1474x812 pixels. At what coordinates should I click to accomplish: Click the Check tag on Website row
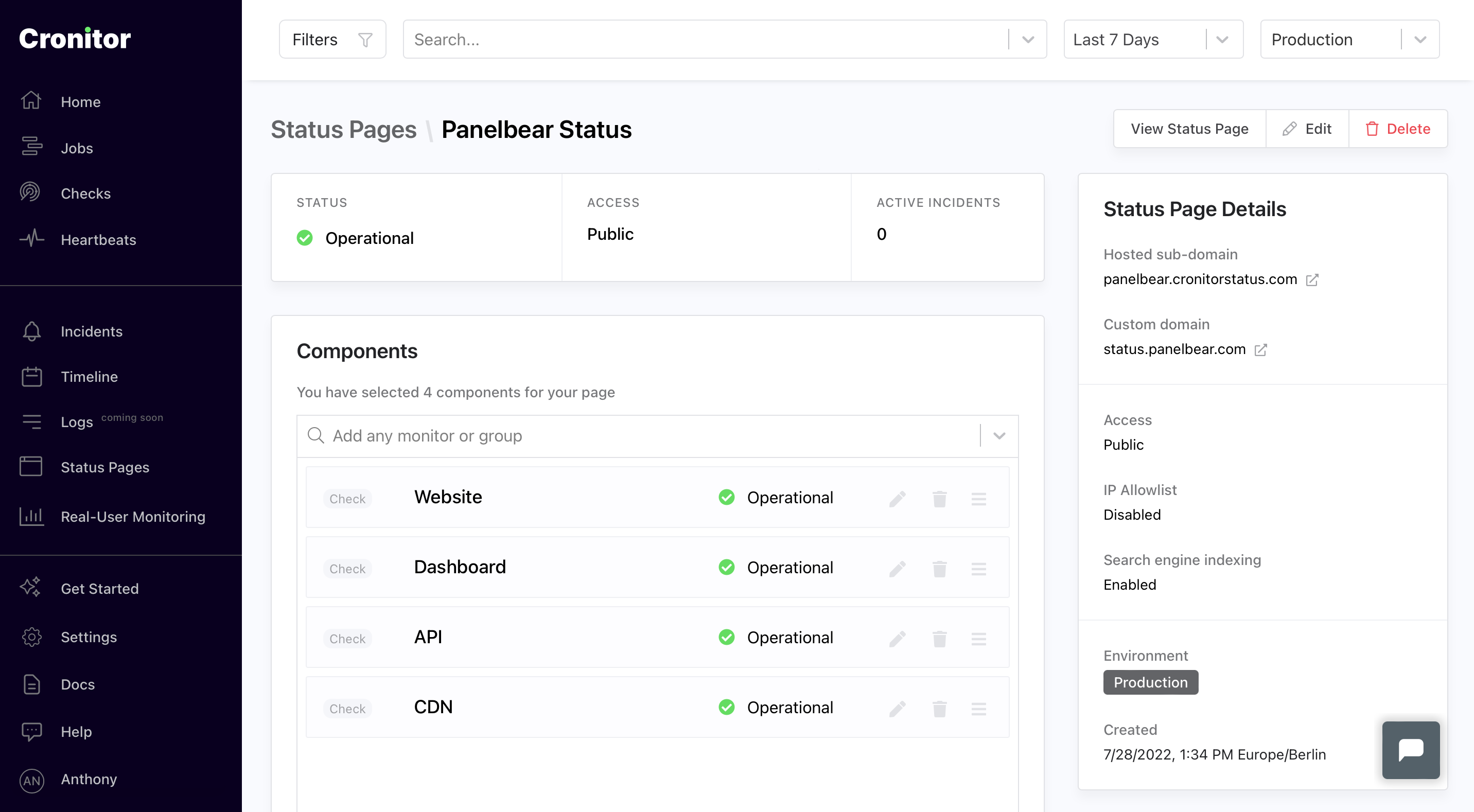click(347, 499)
